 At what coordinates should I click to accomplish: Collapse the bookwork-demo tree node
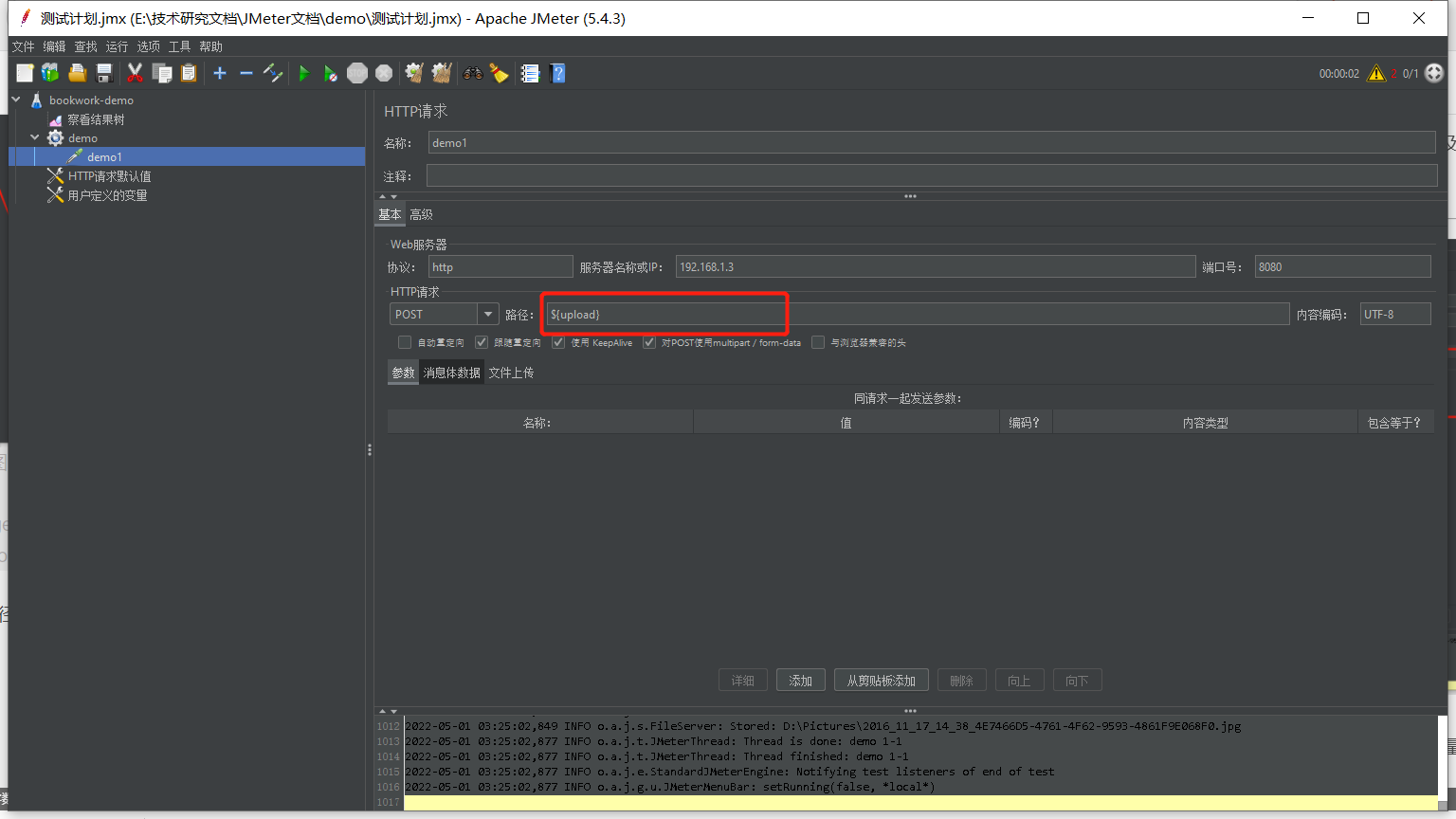[16, 100]
